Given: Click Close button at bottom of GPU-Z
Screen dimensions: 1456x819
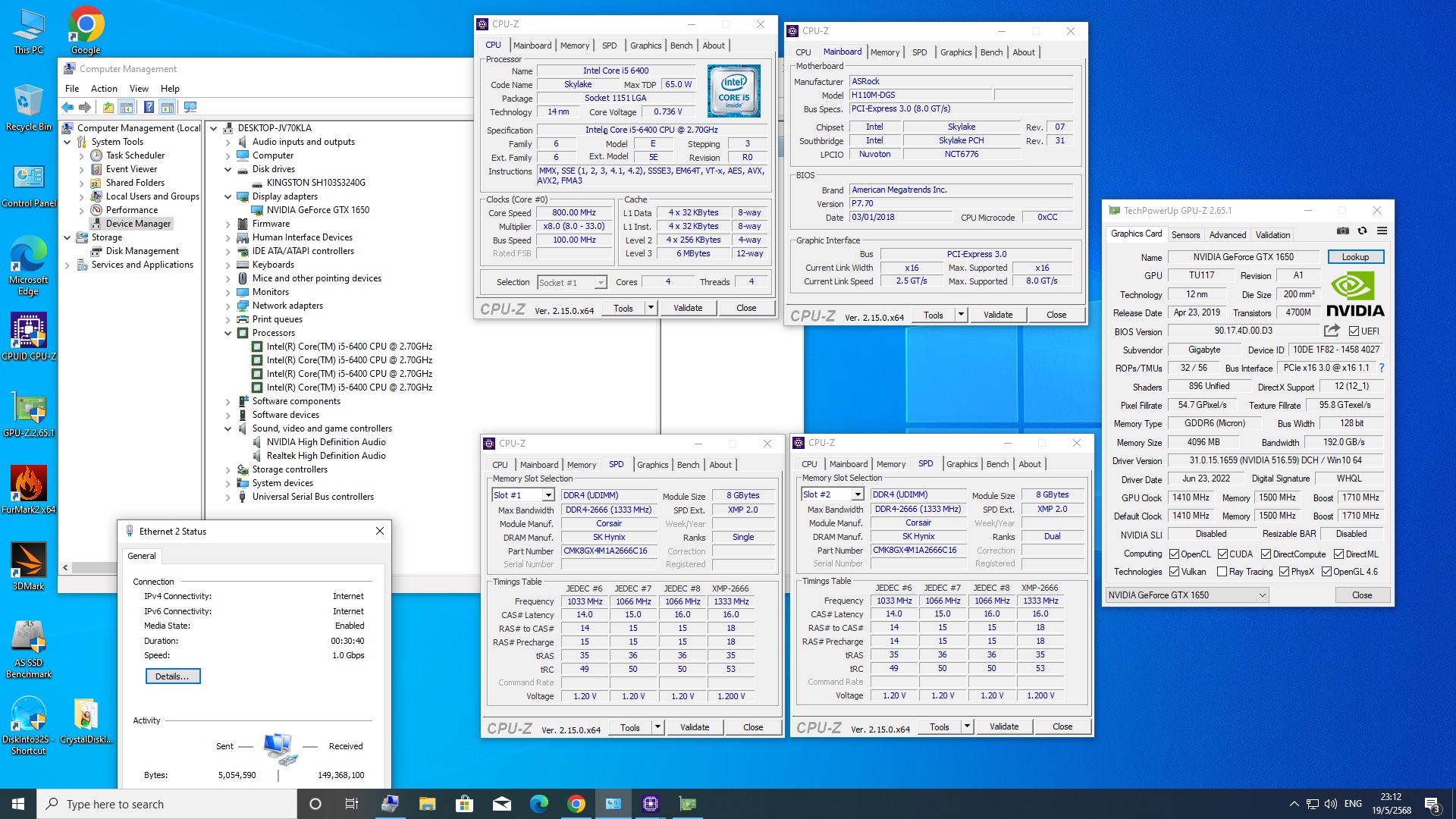Looking at the screenshot, I should [x=1362, y=595].
